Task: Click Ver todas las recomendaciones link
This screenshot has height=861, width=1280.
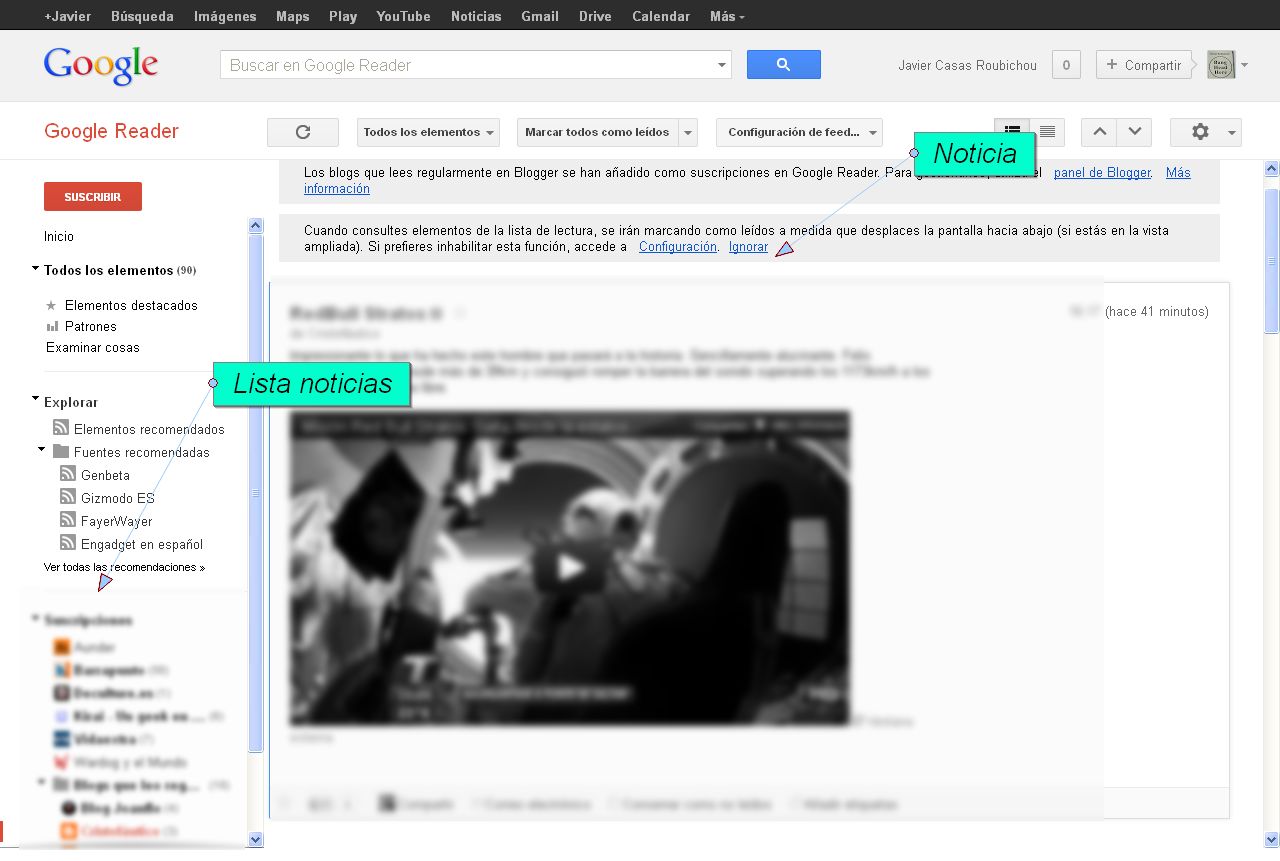Action: click(124, 567)
